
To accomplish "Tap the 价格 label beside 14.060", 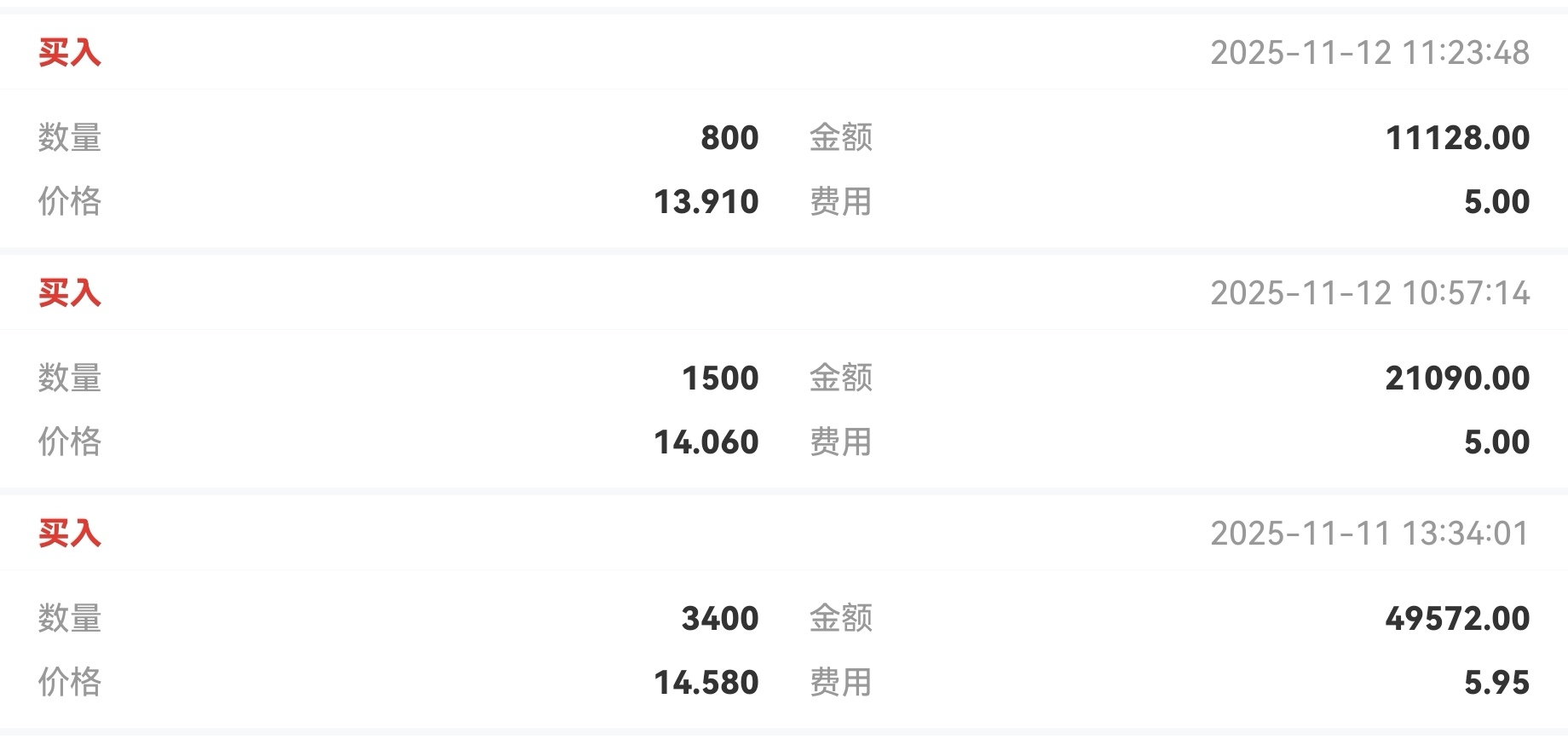I will tap(70, 442).
